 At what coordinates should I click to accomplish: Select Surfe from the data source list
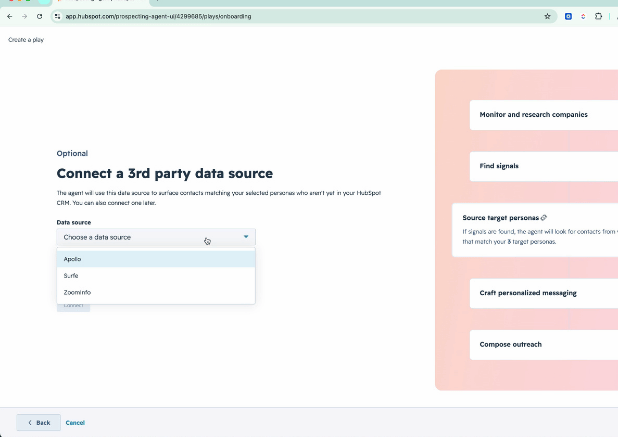pyautogui.click(x=156, y=275)
